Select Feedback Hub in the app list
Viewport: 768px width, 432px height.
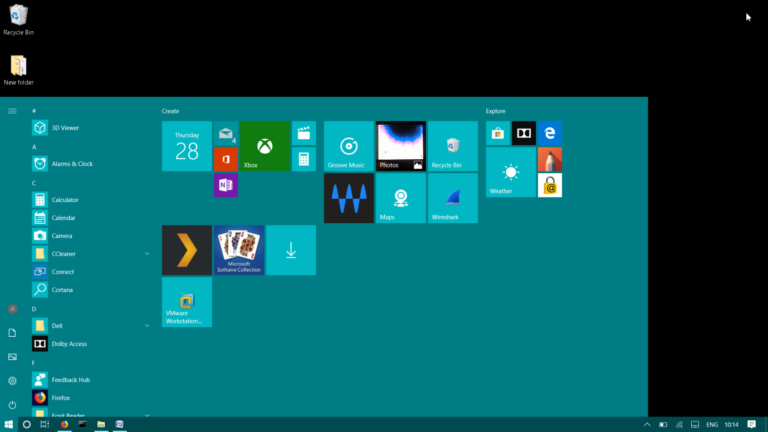click(70, 380)
